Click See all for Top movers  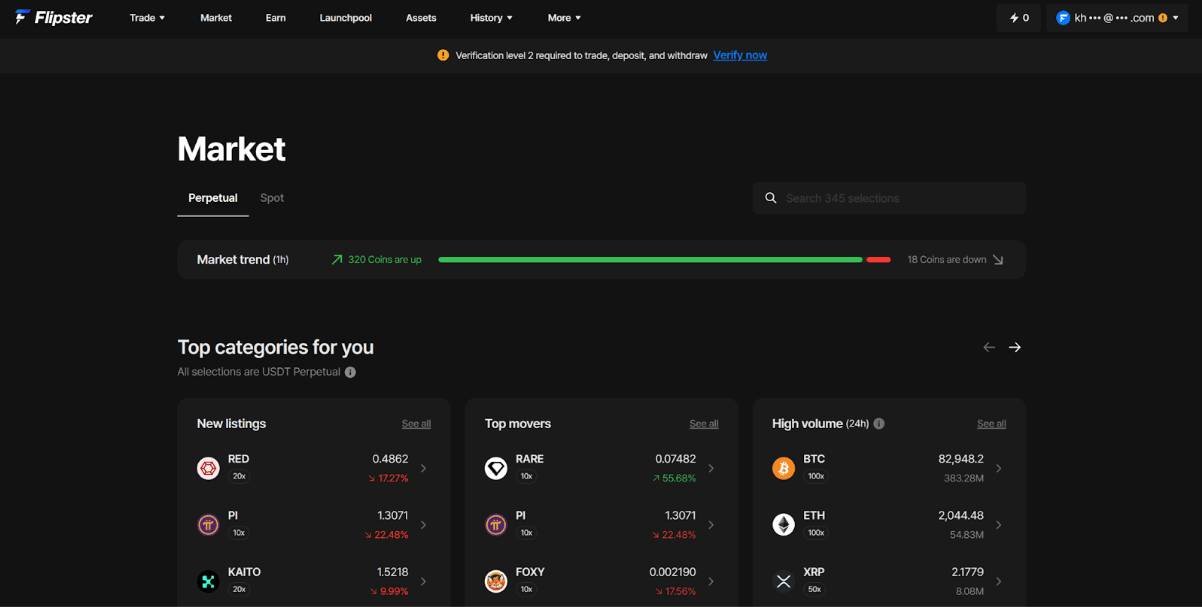(704, 424)
